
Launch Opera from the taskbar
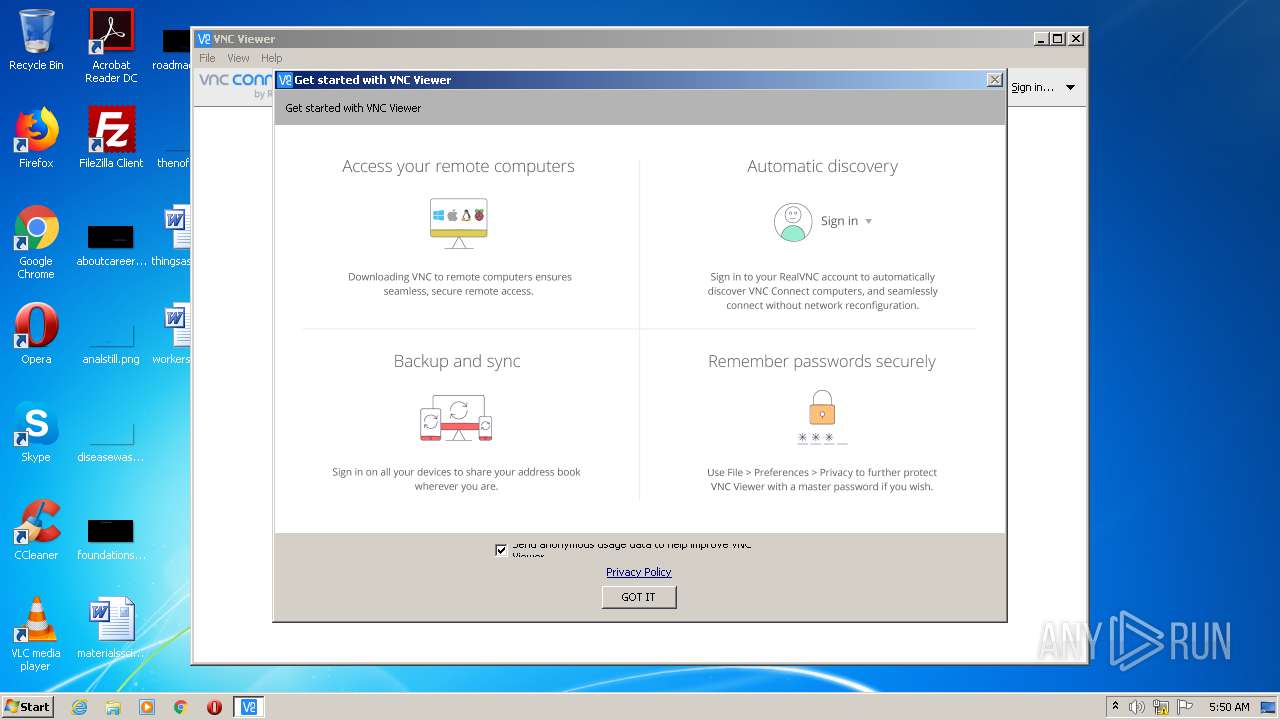214,707
